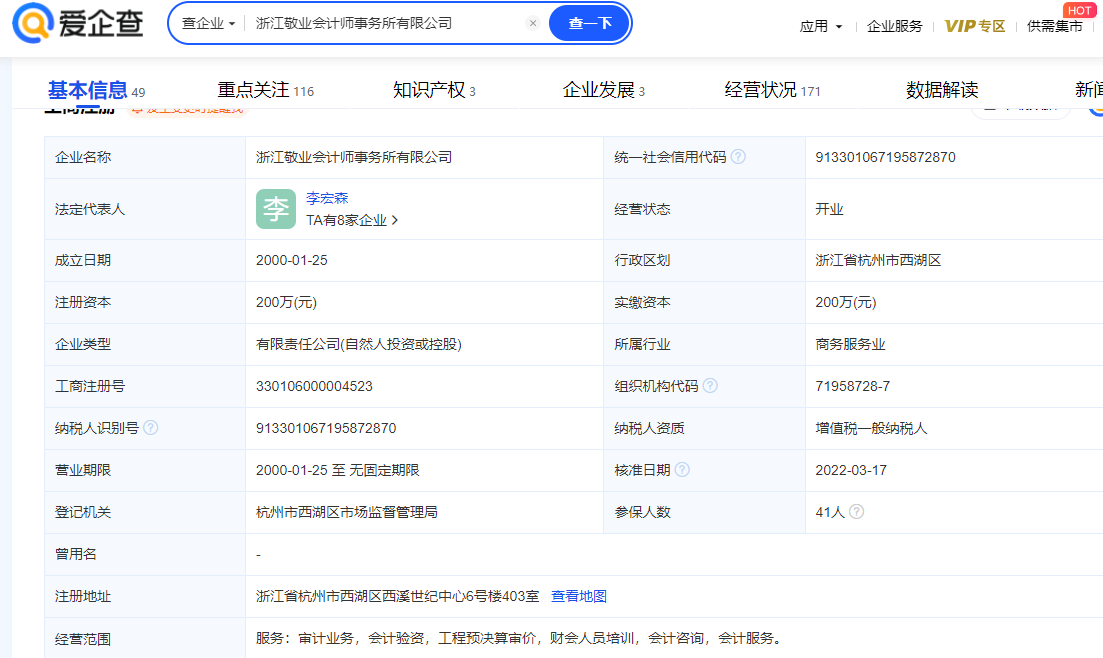Click the 查一下 search button
The image size is (1103, 658).
click(x=589, y=23)
